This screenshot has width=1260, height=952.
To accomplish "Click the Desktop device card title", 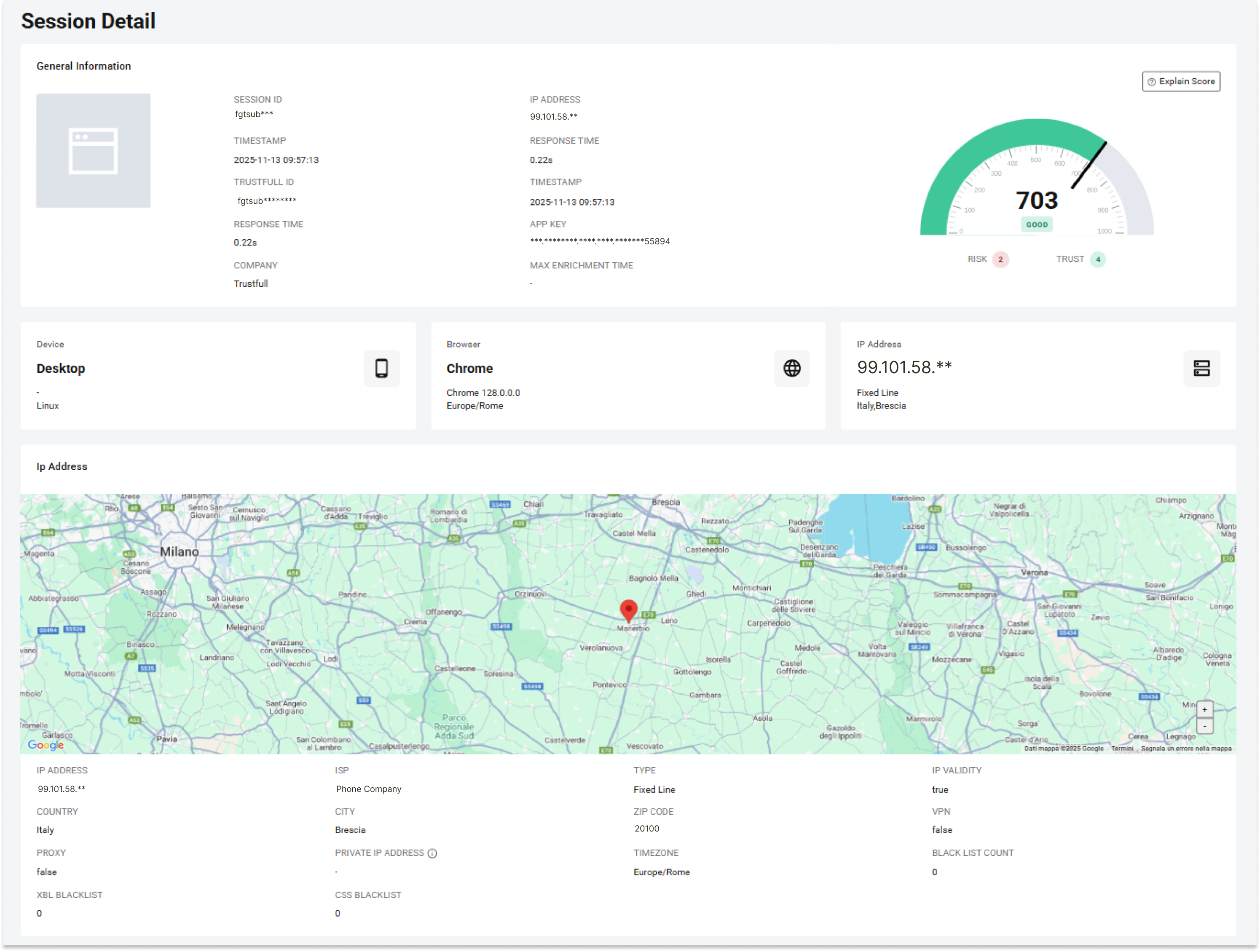I will coord(61,369).
